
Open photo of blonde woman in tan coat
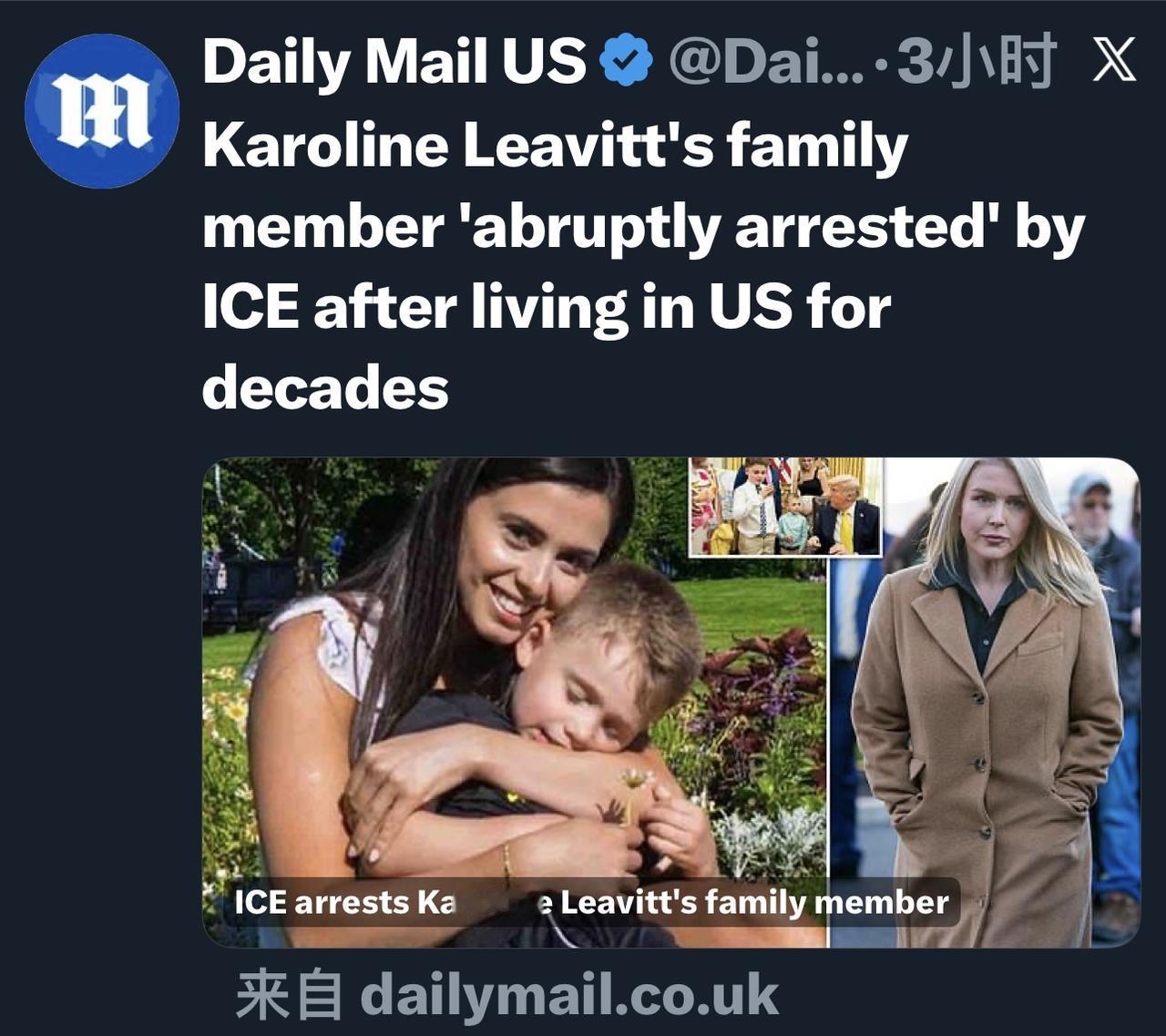(x=985, y=702)
